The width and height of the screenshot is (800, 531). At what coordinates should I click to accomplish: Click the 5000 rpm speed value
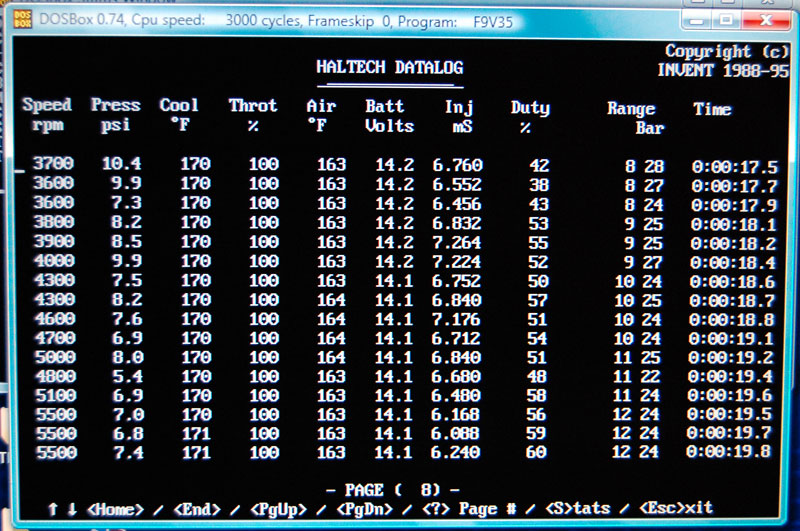click(x=56, y=357)
